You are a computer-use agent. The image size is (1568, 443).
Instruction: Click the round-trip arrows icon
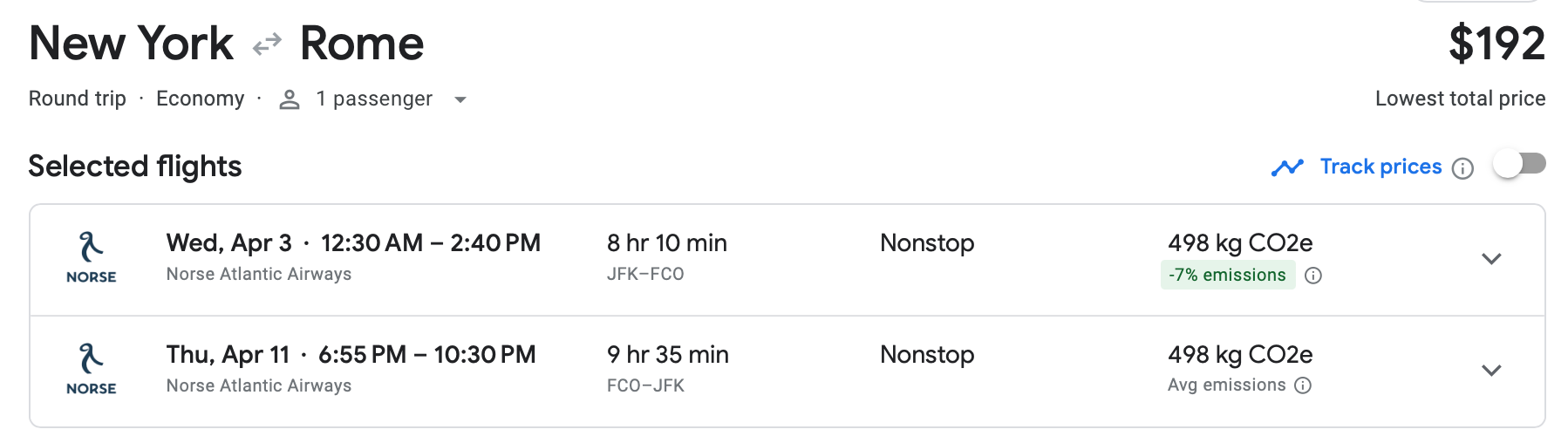tap(267, 44)
